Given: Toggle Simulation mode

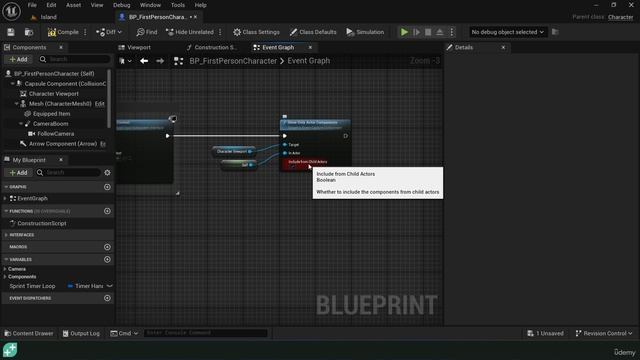Looking at the screenshot, I should click(365, 32).
